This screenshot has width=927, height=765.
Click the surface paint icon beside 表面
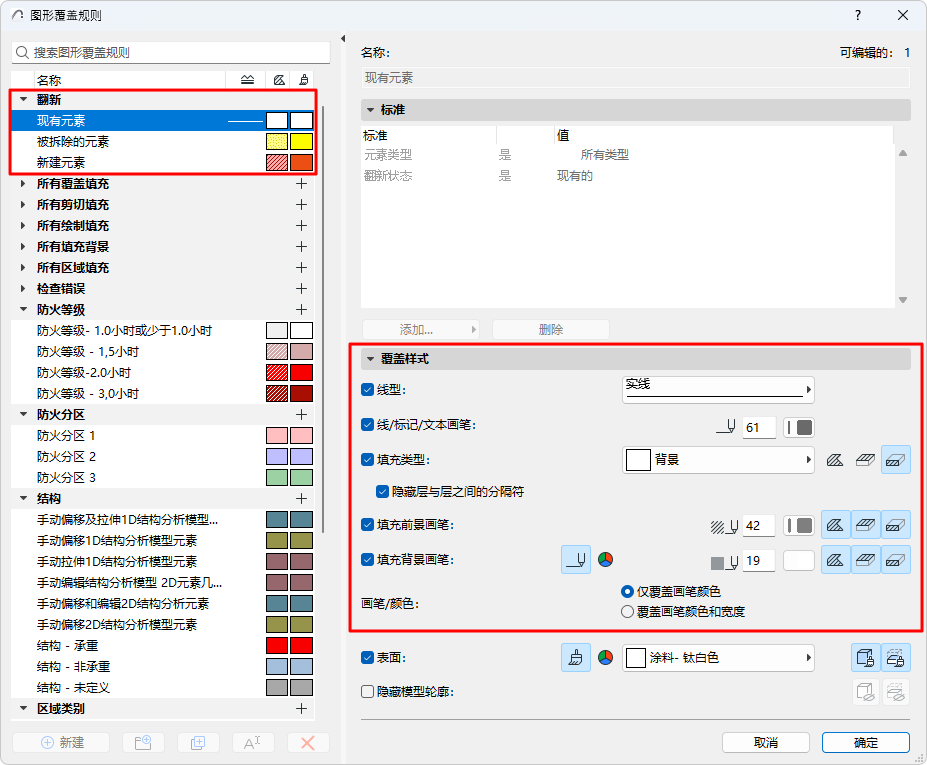point(576,657)
